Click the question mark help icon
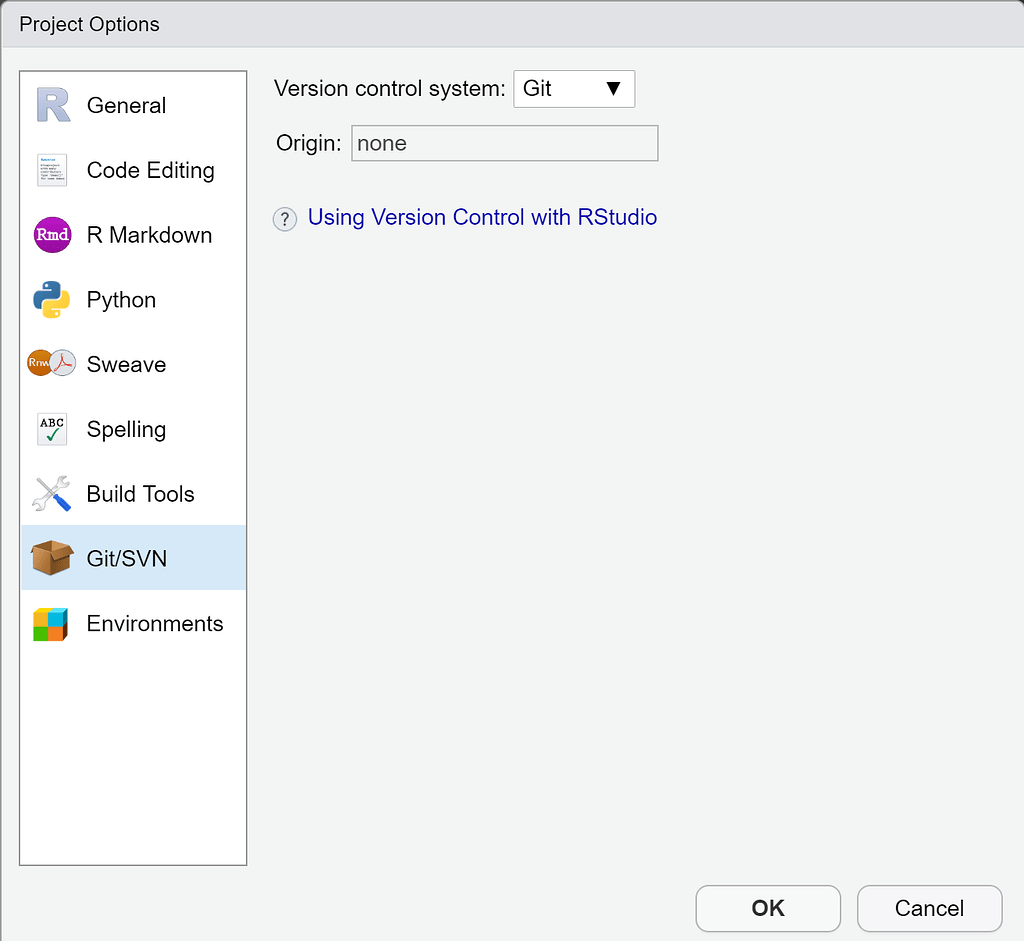The width and height of the screenshot is (1024, 941). [284, 218]
